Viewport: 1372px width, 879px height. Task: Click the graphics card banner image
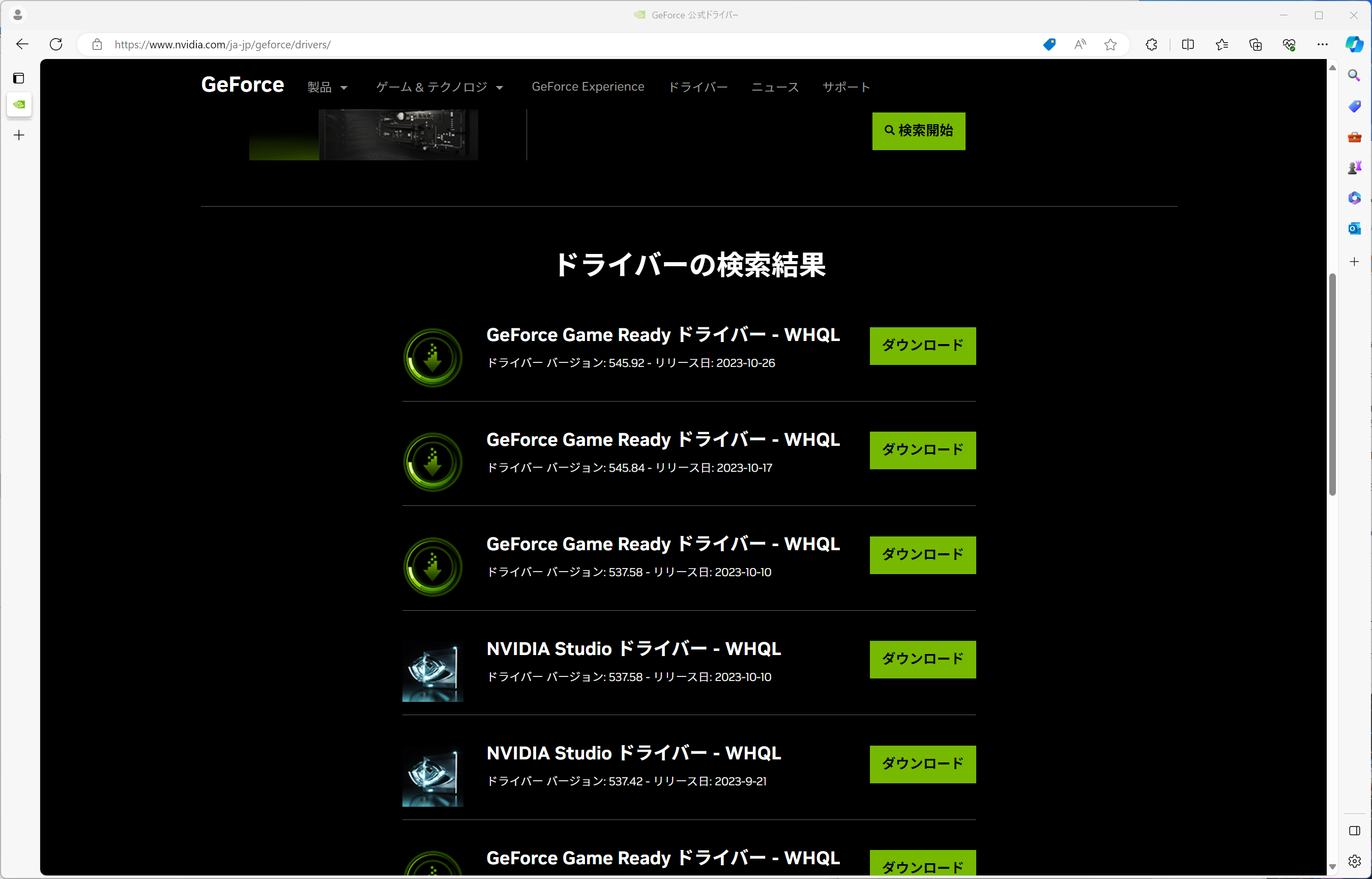click(x=363, y=135)
